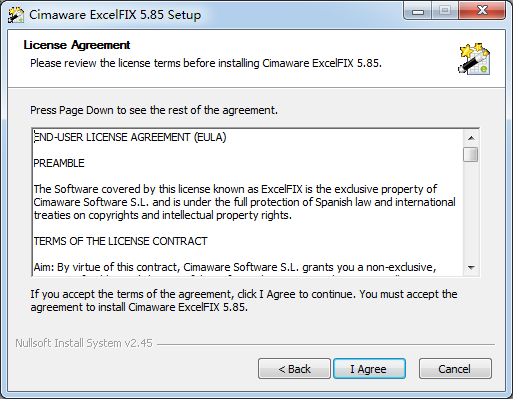Screen dimensions: 513x399
Task: Click the TERMS OF THE LICENSE CONTRACT line
Action: tap(120, 241)
